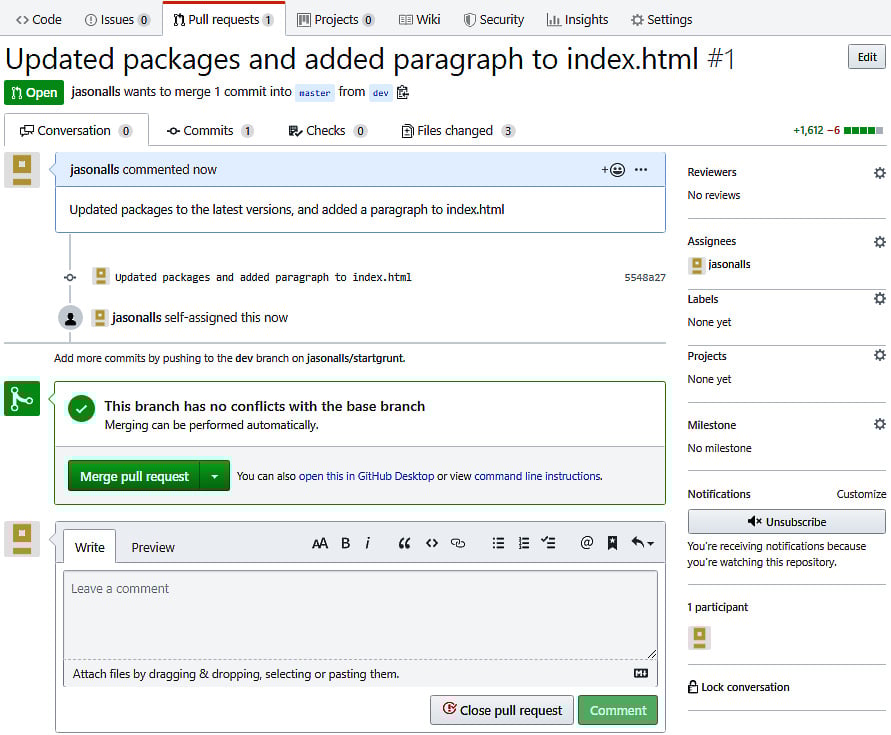
Task: Mention a user with @ icon
Action: (586, 543)
